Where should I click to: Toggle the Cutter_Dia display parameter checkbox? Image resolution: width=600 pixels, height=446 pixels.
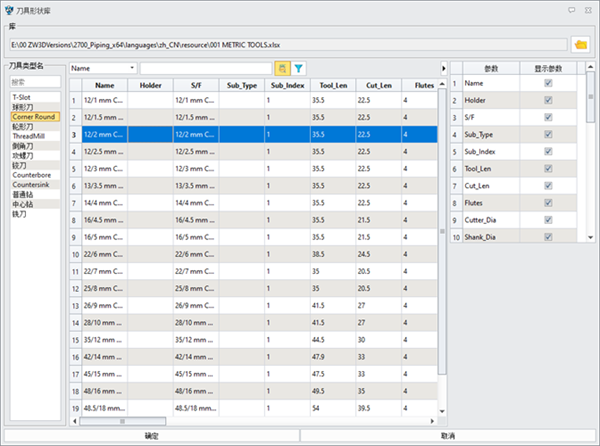click(x=546, y=219)
